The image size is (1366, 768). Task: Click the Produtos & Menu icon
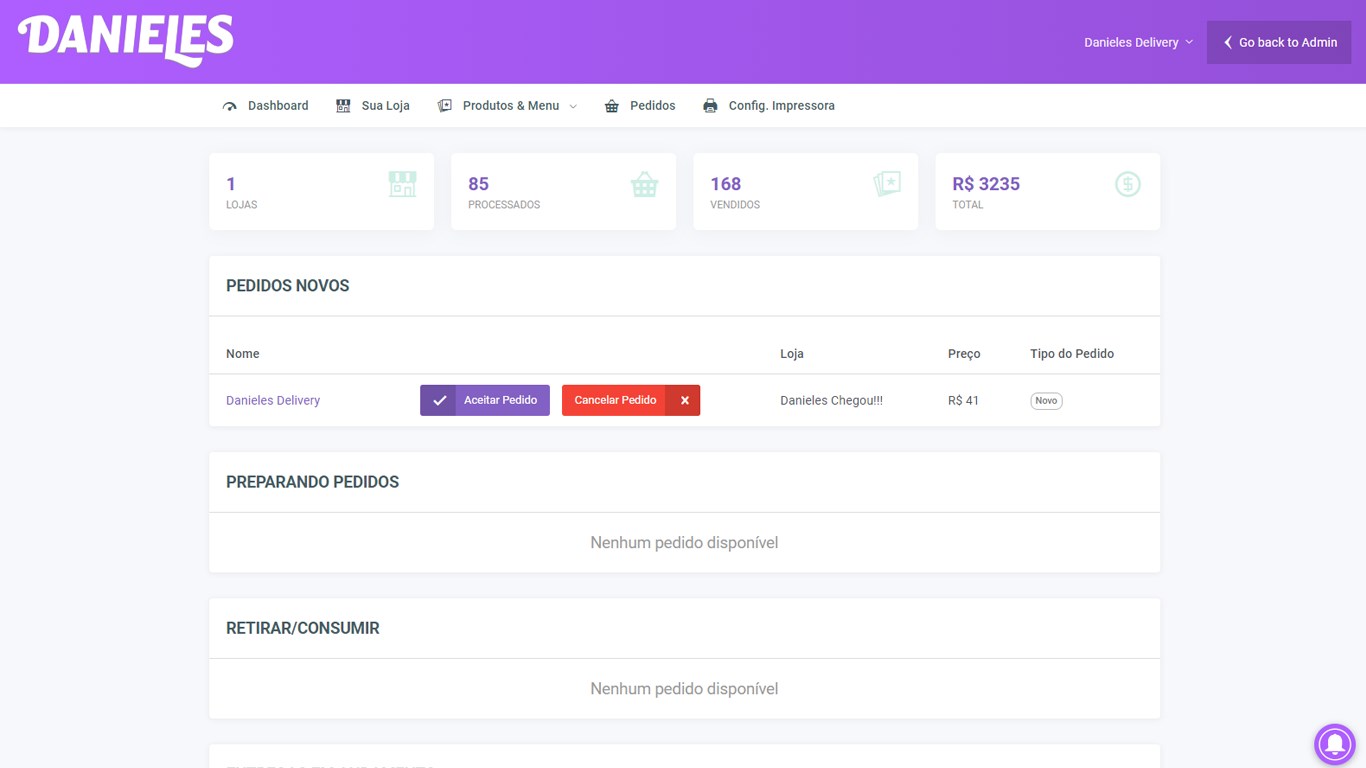(x=445, y=106)
